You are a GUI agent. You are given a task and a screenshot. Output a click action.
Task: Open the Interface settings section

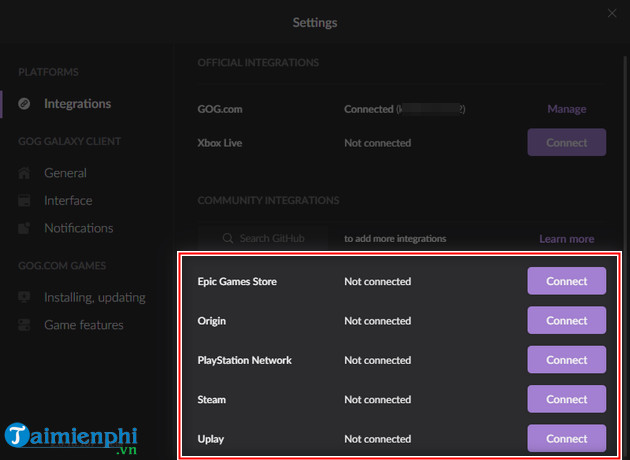pos(68,200)
